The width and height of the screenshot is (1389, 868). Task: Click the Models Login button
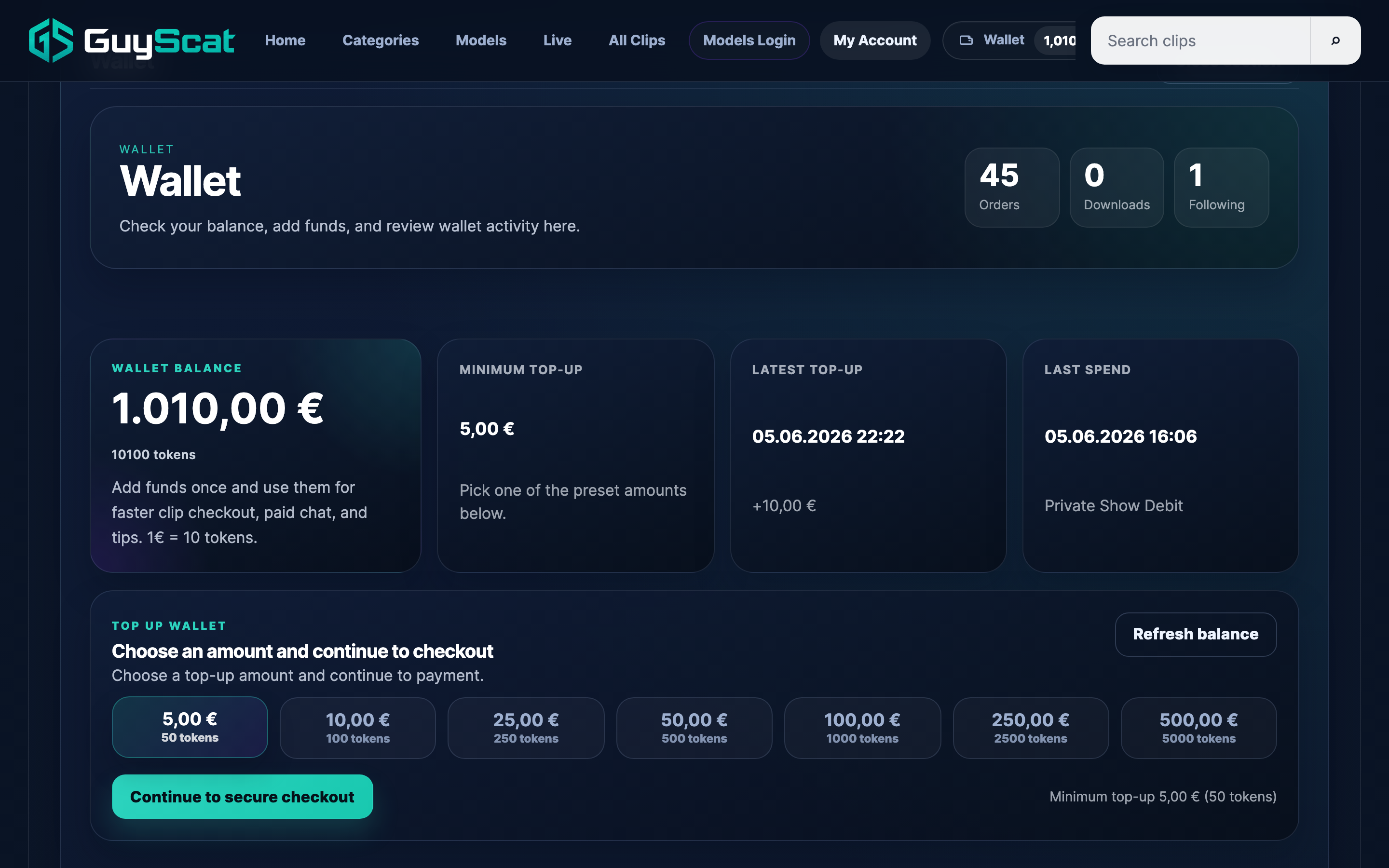(749, 40)
